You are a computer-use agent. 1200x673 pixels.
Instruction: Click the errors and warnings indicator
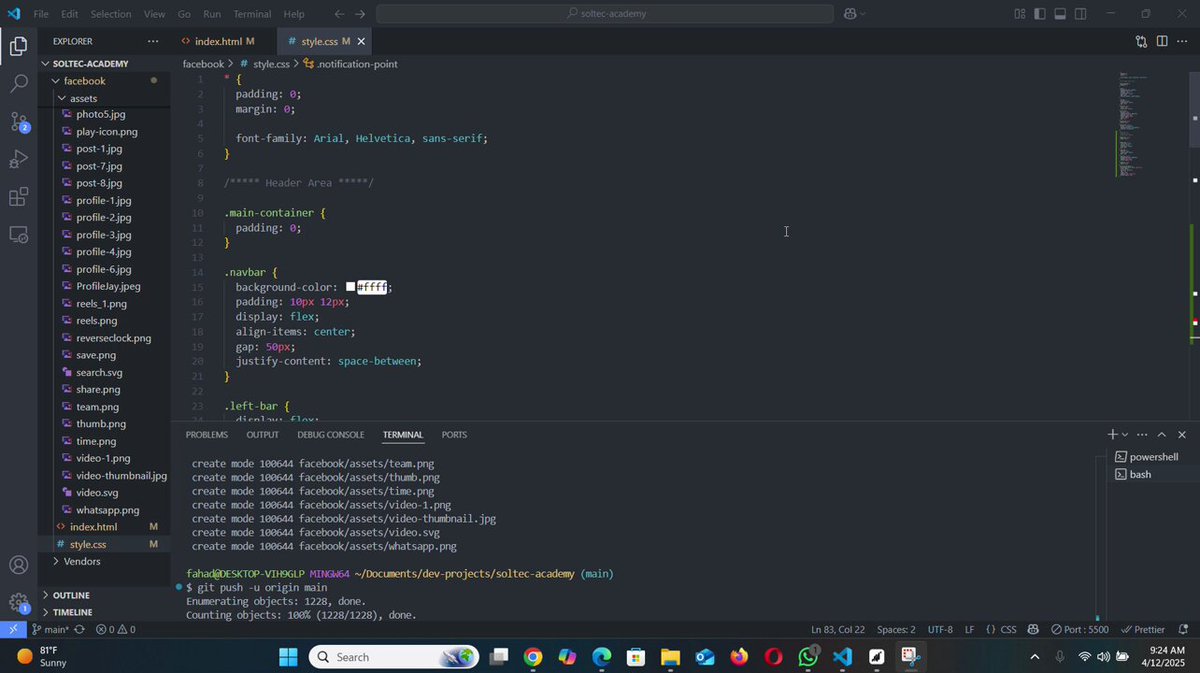(116, 630)
